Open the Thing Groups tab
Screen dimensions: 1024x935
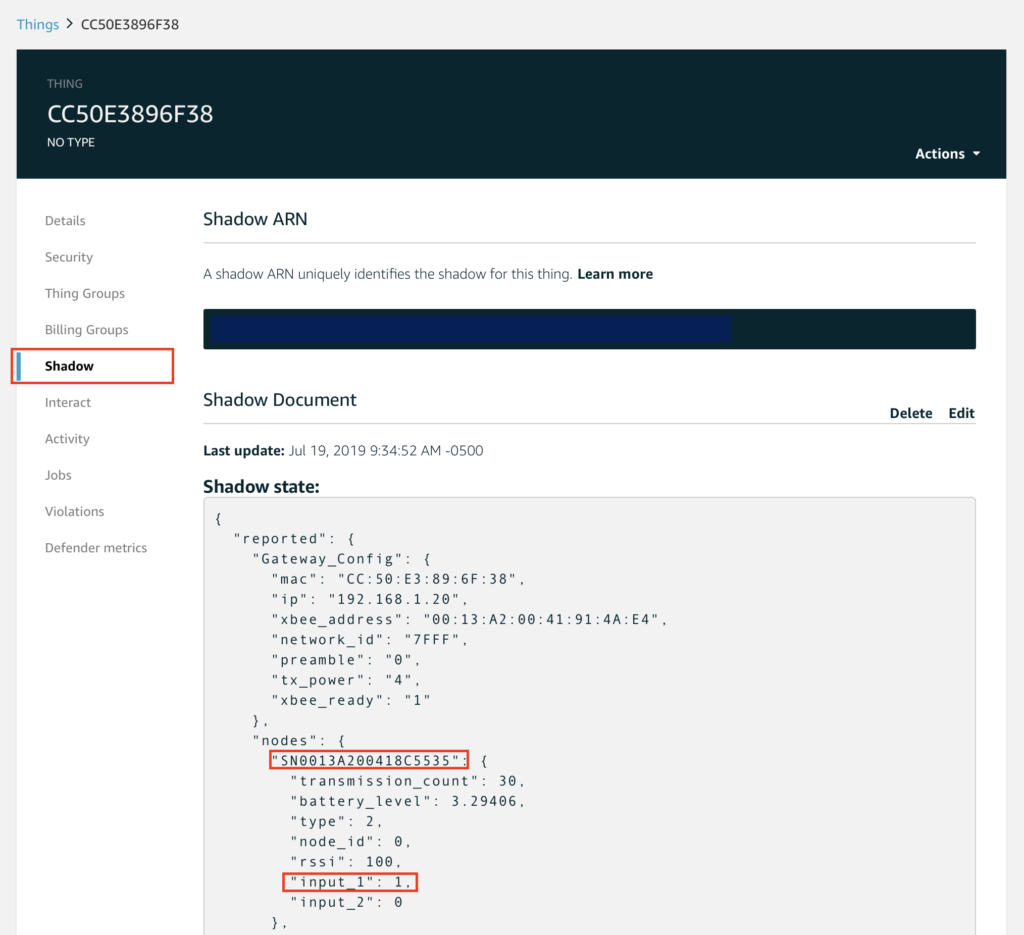click(84, 293)
